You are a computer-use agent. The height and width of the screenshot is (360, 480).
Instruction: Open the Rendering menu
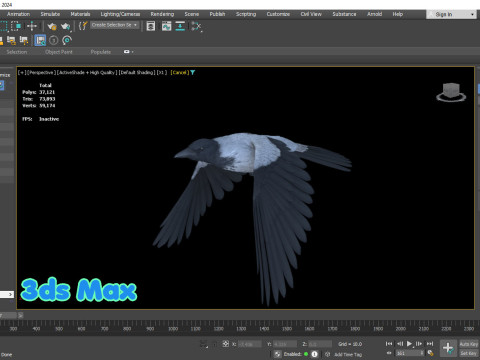pos(162,14)
